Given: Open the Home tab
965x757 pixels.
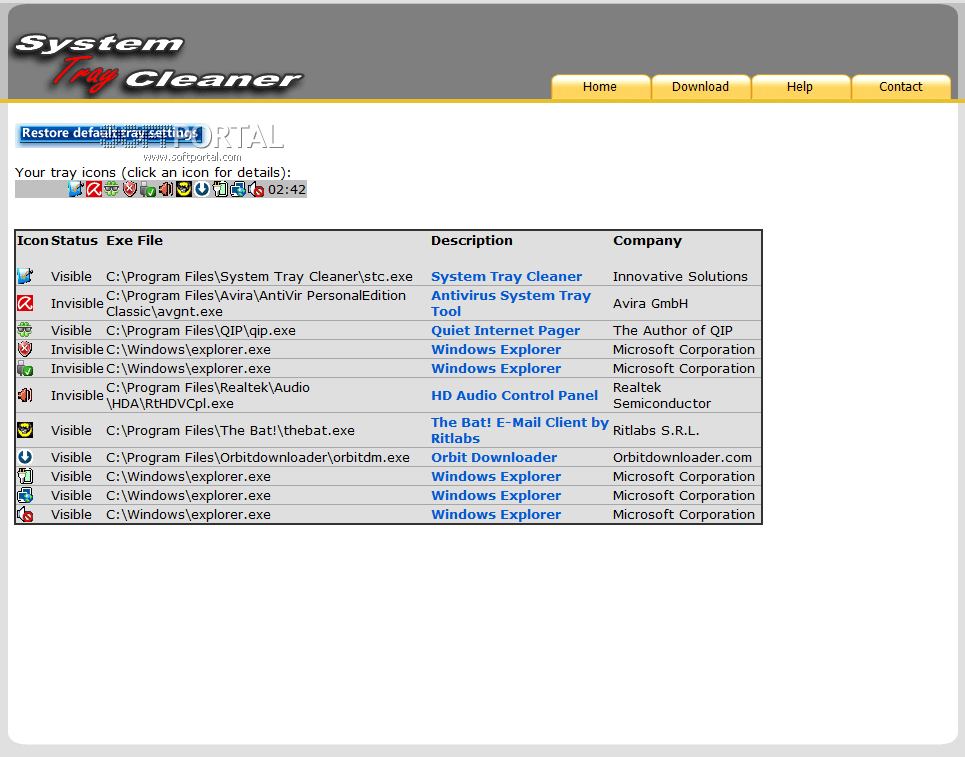Looking at the screenshot, I should pyautogui.click(x=600, y=87).
